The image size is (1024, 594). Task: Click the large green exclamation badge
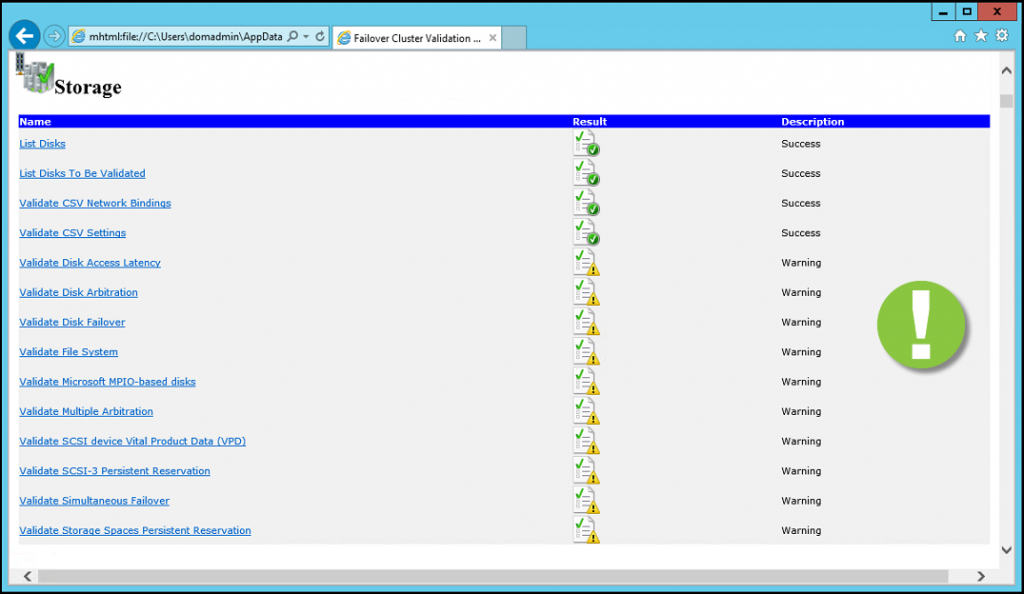(921, 324)
